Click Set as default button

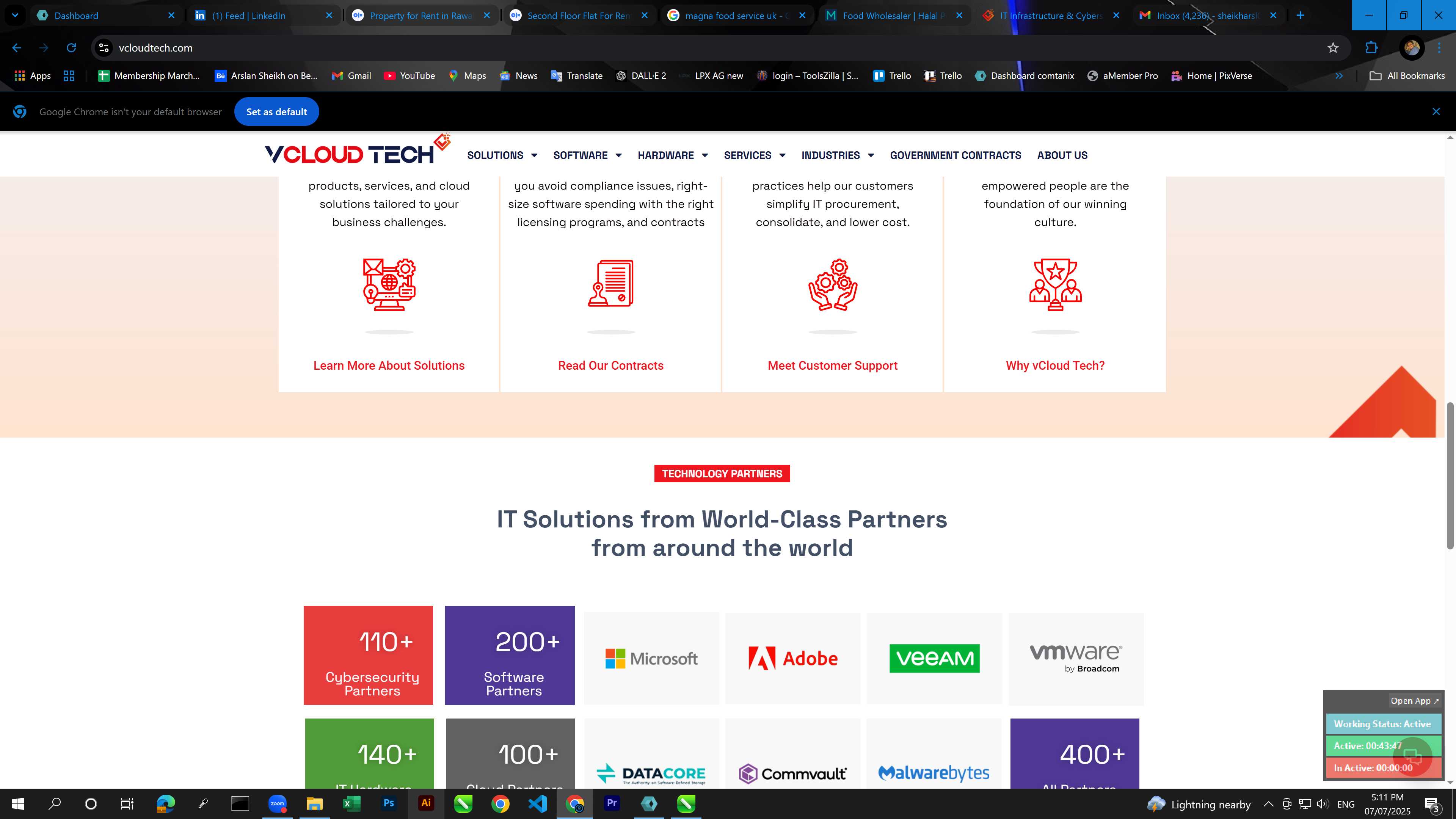coord(276,112)
